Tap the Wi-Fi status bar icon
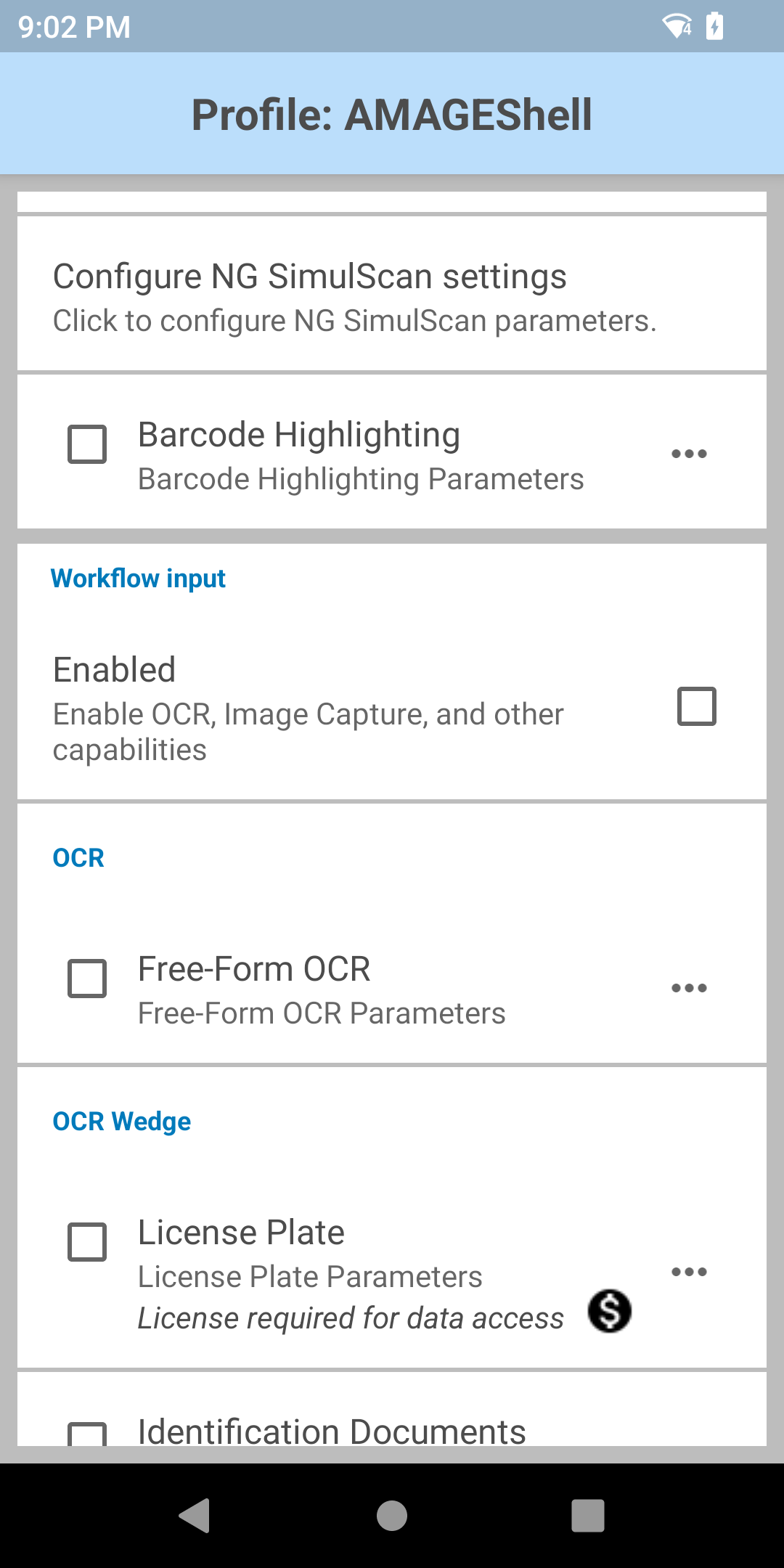The image size is (784, 1568). (x=677, y=26)
